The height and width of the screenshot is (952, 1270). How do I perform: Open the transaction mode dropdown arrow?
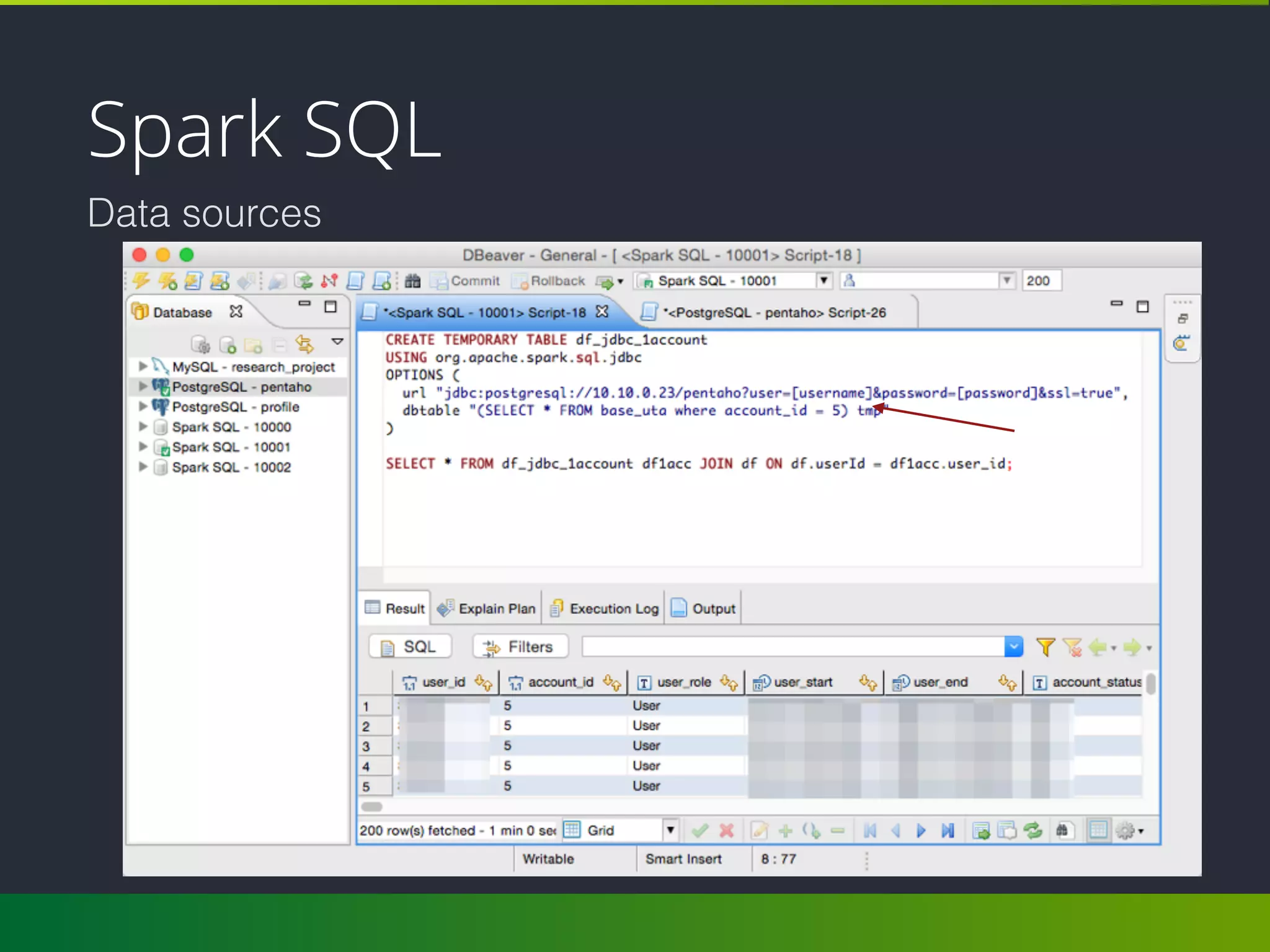coord(619,282)
